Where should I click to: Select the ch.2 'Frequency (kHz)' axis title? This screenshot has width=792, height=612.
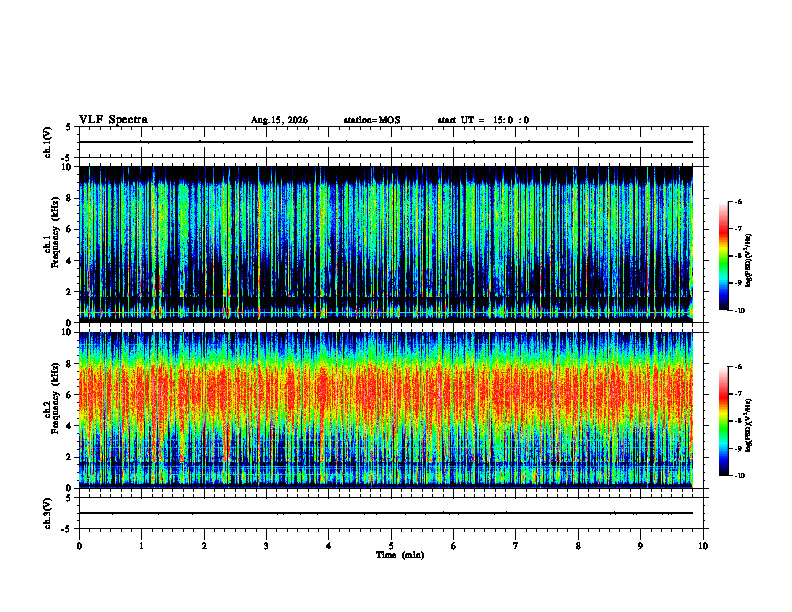coord(55,398)
